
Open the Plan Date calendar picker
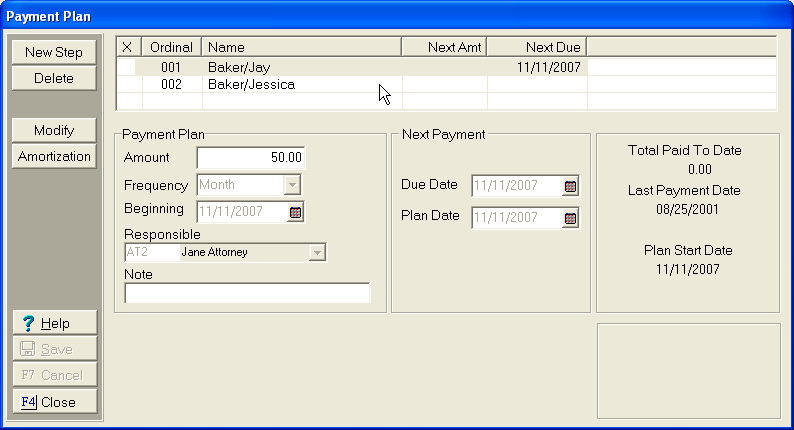[x=570, y=217]
